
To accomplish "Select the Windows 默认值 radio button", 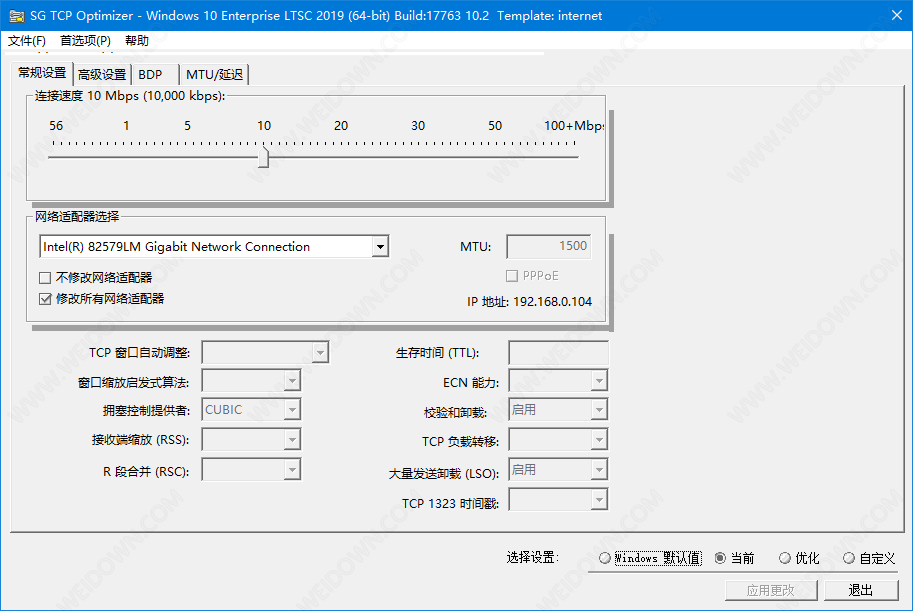I will click(604, 558).
